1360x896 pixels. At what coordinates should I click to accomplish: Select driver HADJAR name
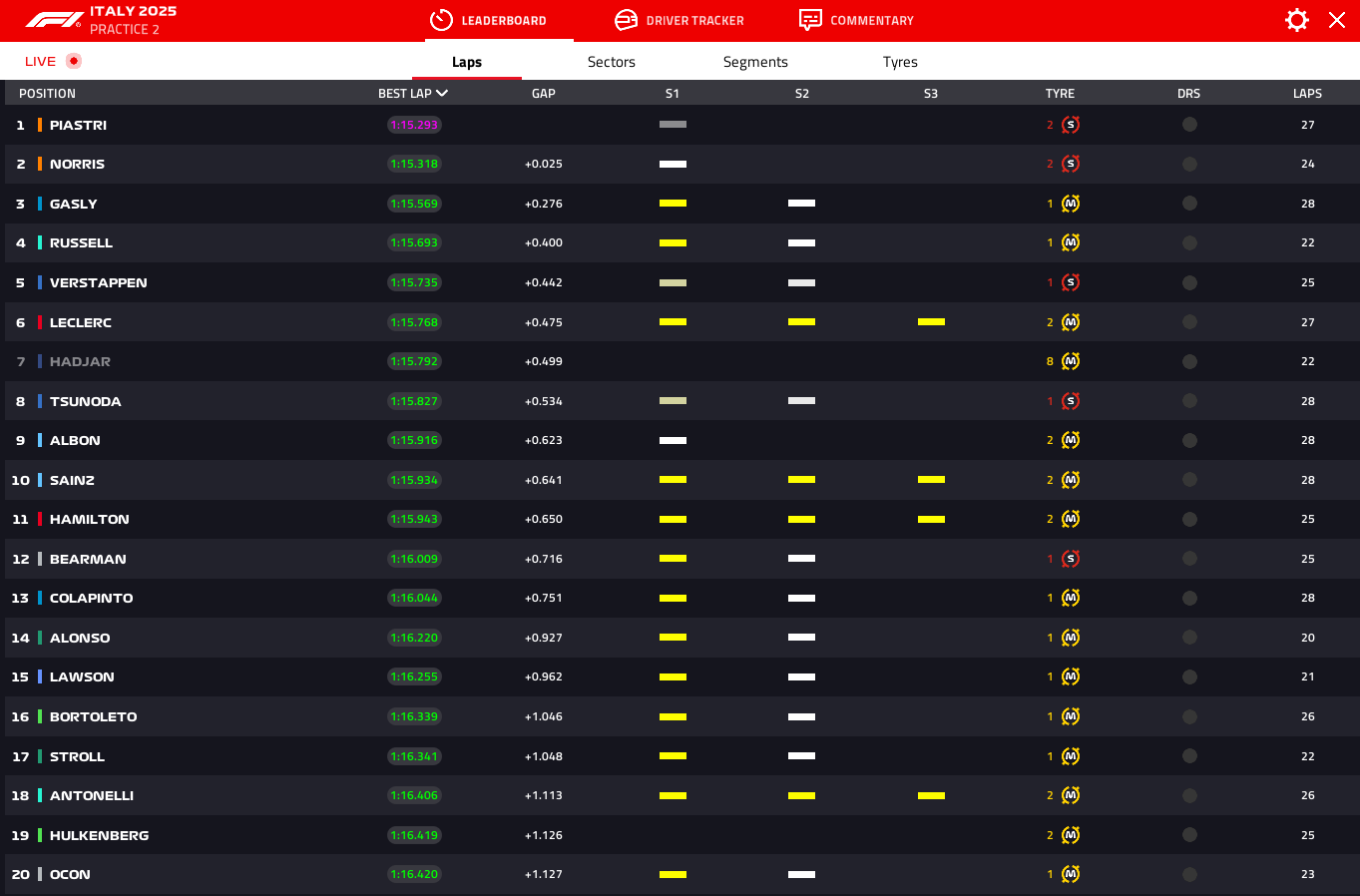(80, 361)
